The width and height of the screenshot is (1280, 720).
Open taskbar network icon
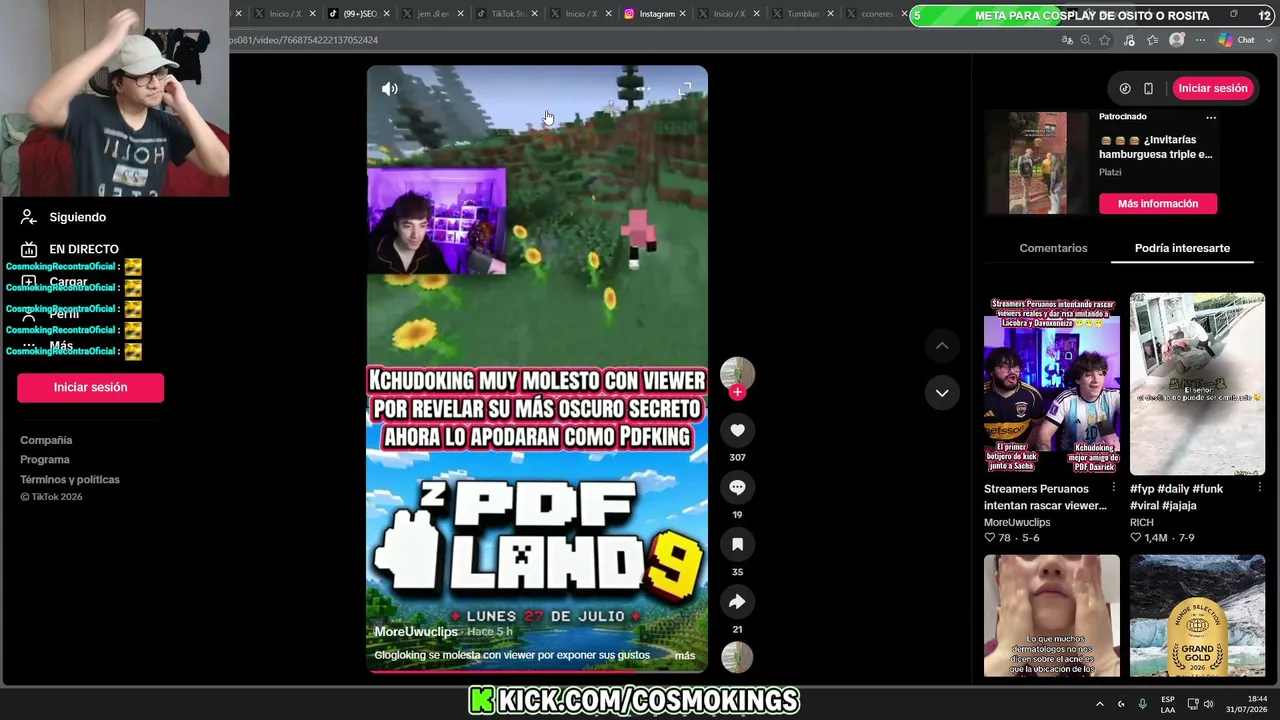1193,704
